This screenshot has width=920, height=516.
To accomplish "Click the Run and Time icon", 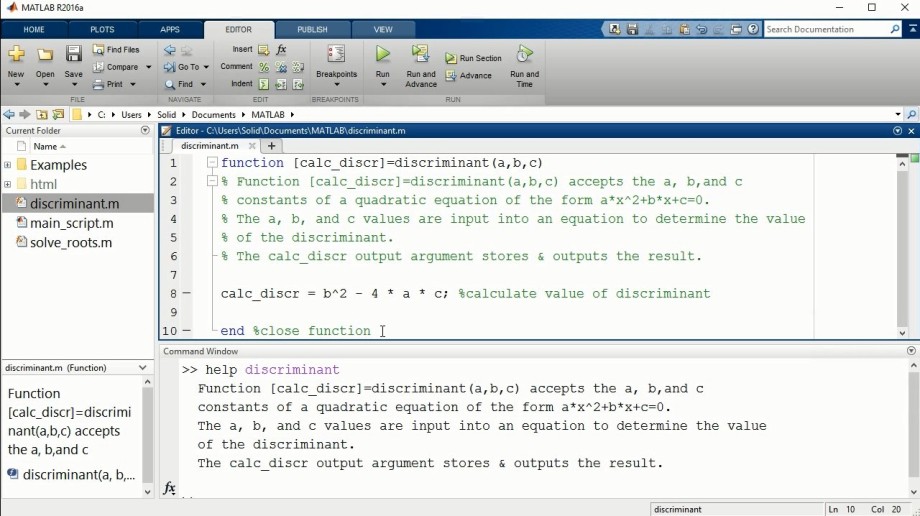I will (x=524, y=55).
